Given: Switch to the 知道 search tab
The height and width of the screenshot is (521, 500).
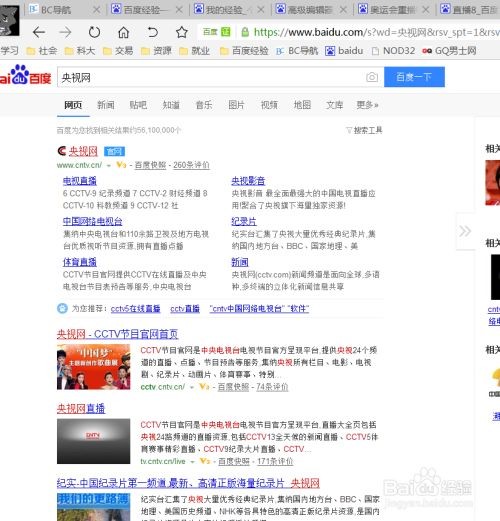Looking at the screenshot, I should [171, 105].
